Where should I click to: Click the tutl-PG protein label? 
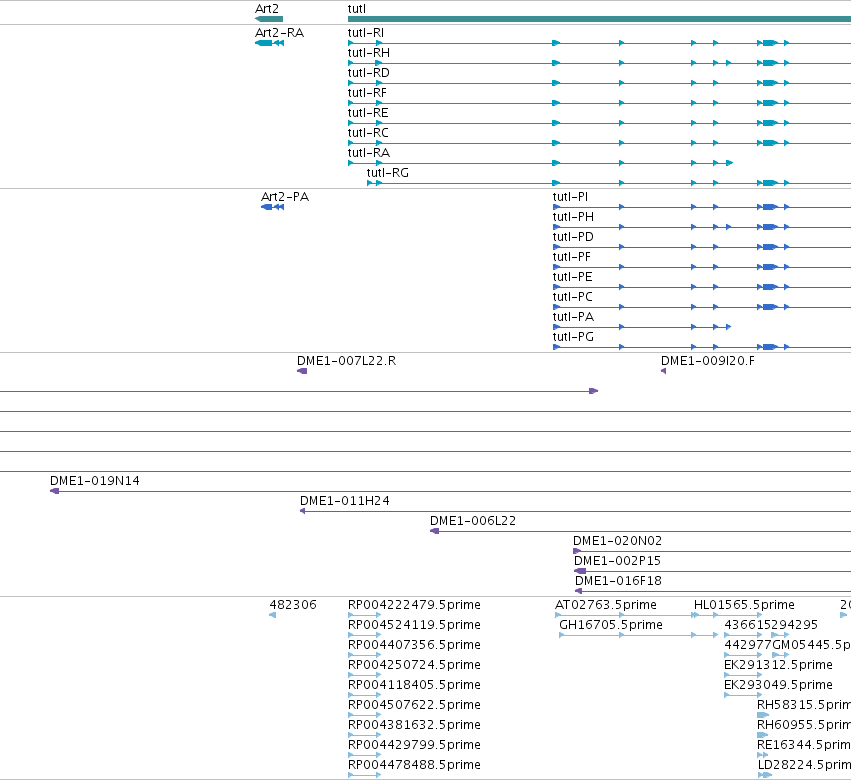click(573, 337)
